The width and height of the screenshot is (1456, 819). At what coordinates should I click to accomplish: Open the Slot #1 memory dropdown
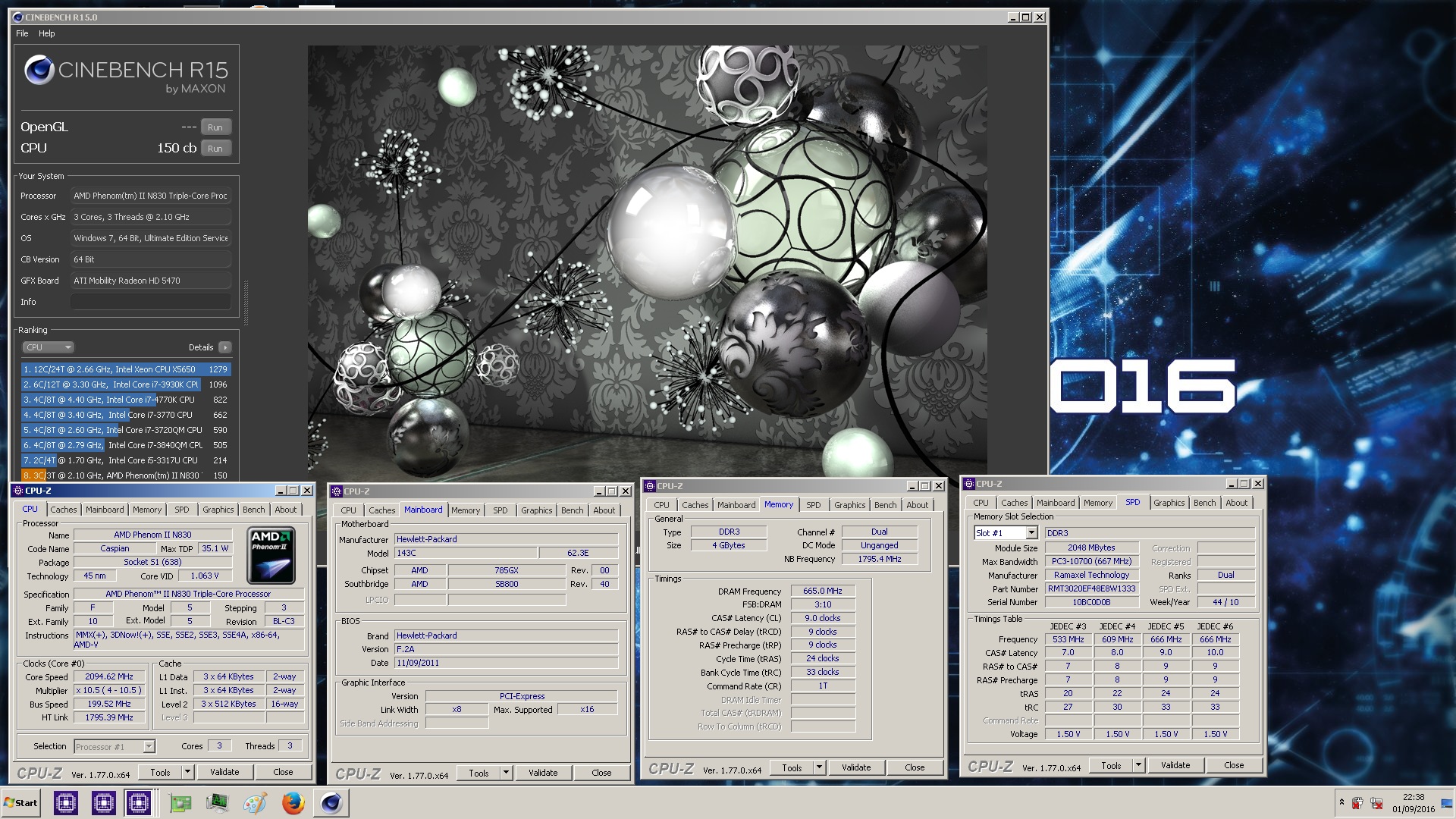[1031, 533]
